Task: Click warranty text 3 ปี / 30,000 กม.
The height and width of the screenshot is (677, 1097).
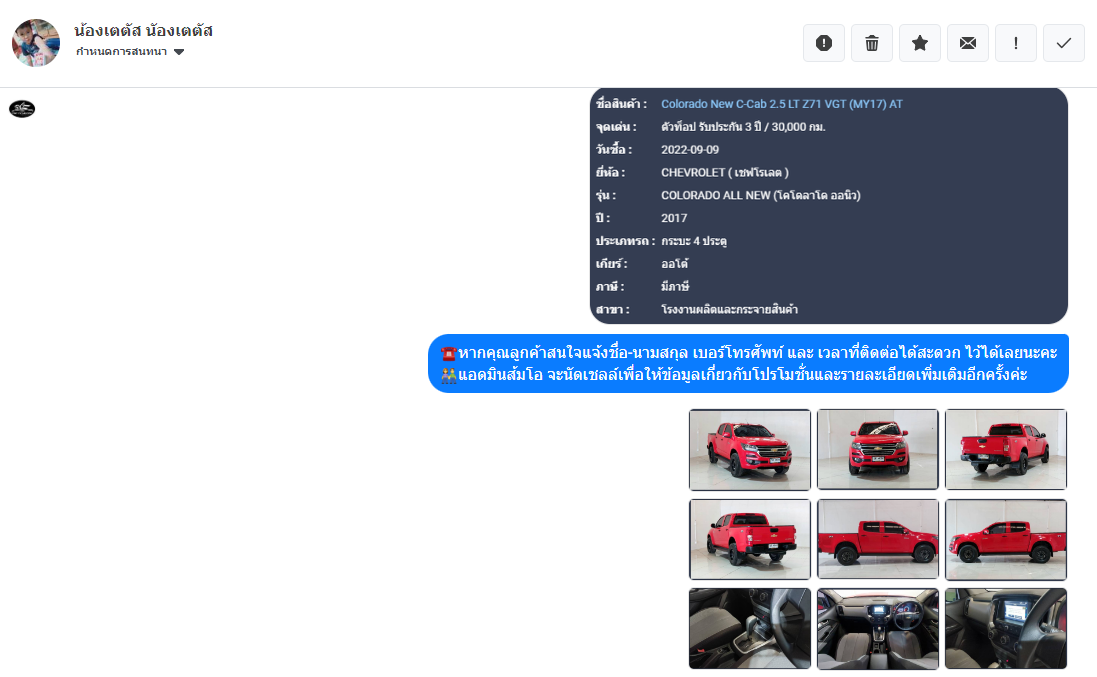Action: pos(785,127)
